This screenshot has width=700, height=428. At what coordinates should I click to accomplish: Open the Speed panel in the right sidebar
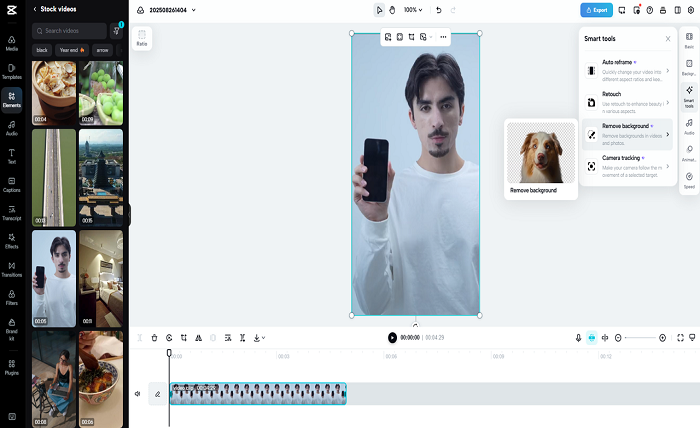click(689, 180)
